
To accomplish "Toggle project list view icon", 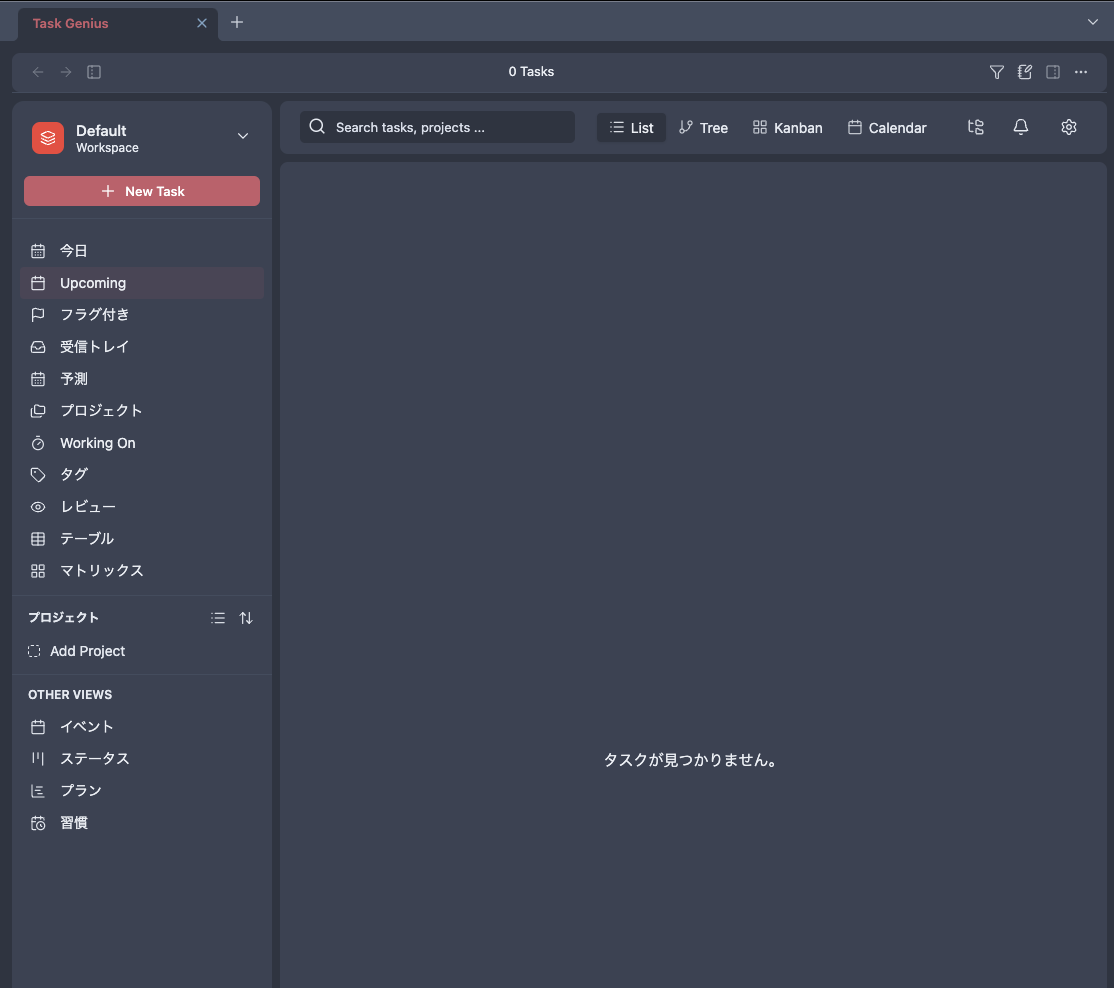I will point(218,618).
